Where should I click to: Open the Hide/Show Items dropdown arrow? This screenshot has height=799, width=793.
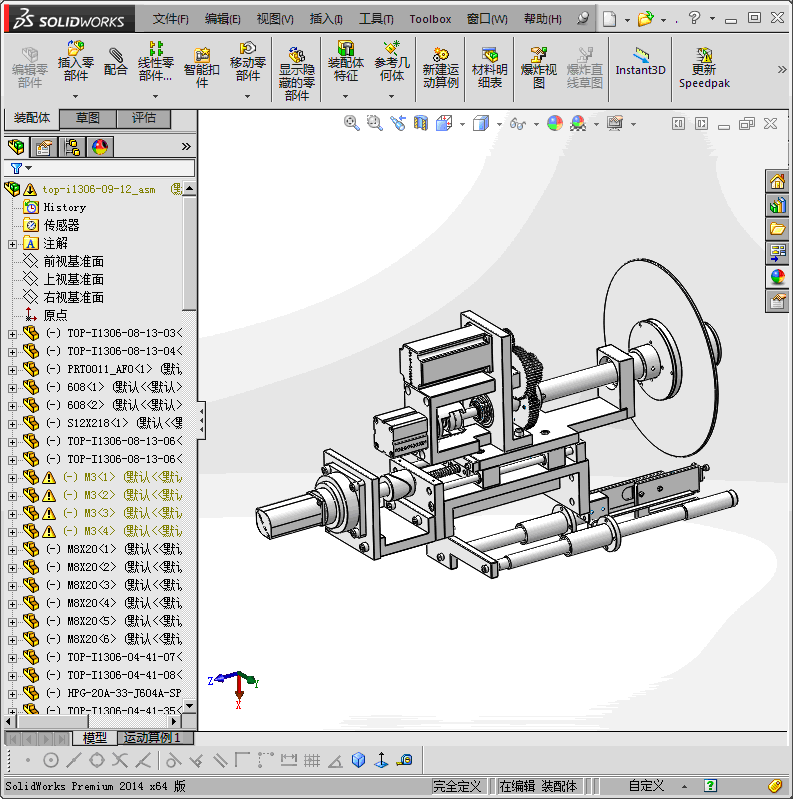pos(536,124)
